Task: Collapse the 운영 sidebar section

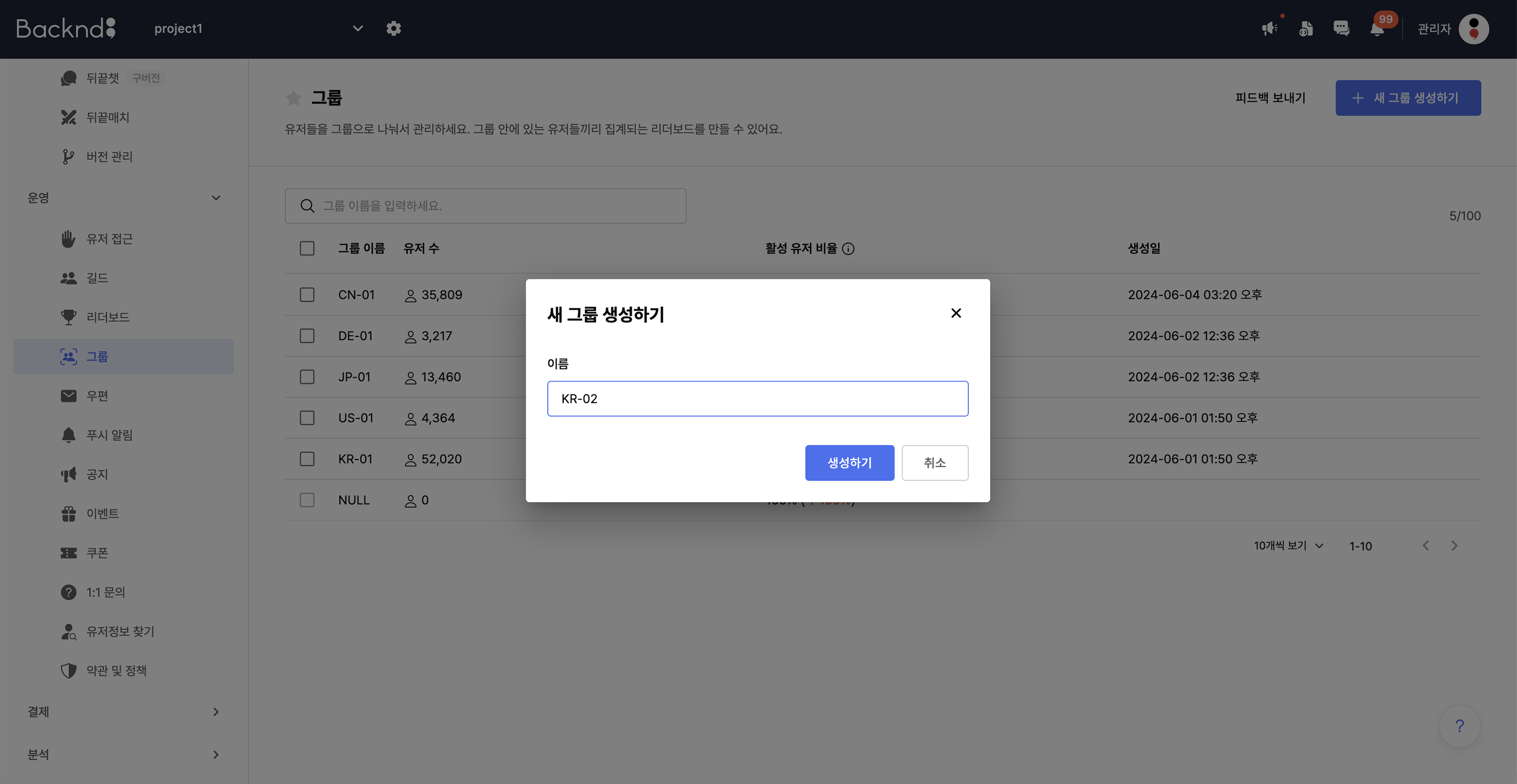Action: point(123,198)
